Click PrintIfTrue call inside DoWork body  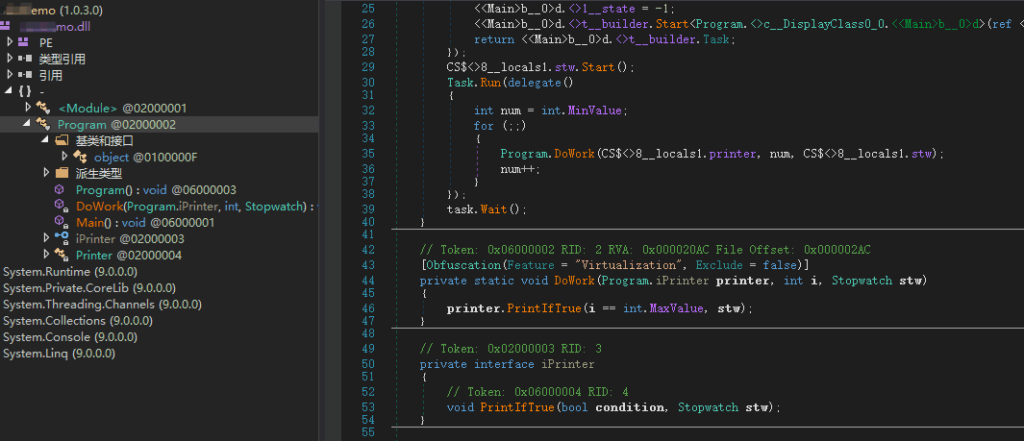tap(546, 309)
